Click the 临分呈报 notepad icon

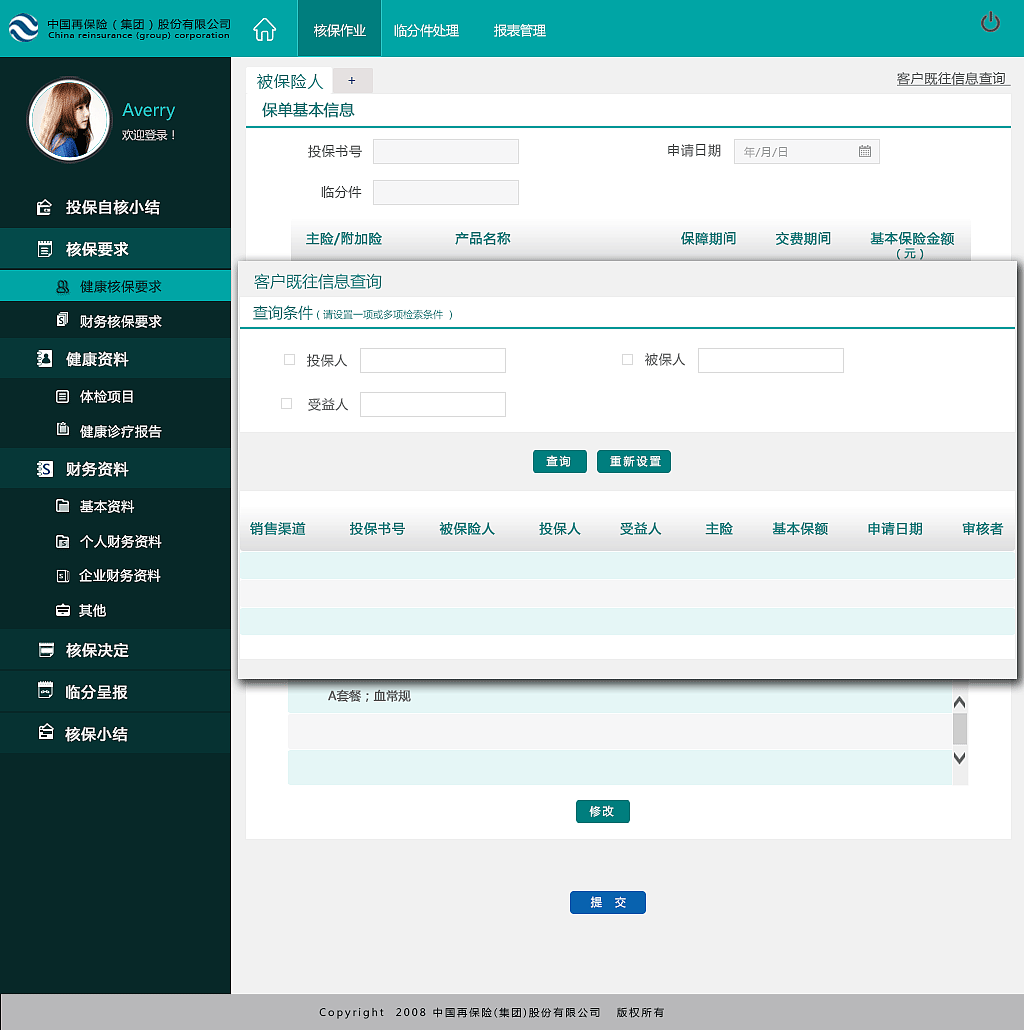tap(44, 690)
